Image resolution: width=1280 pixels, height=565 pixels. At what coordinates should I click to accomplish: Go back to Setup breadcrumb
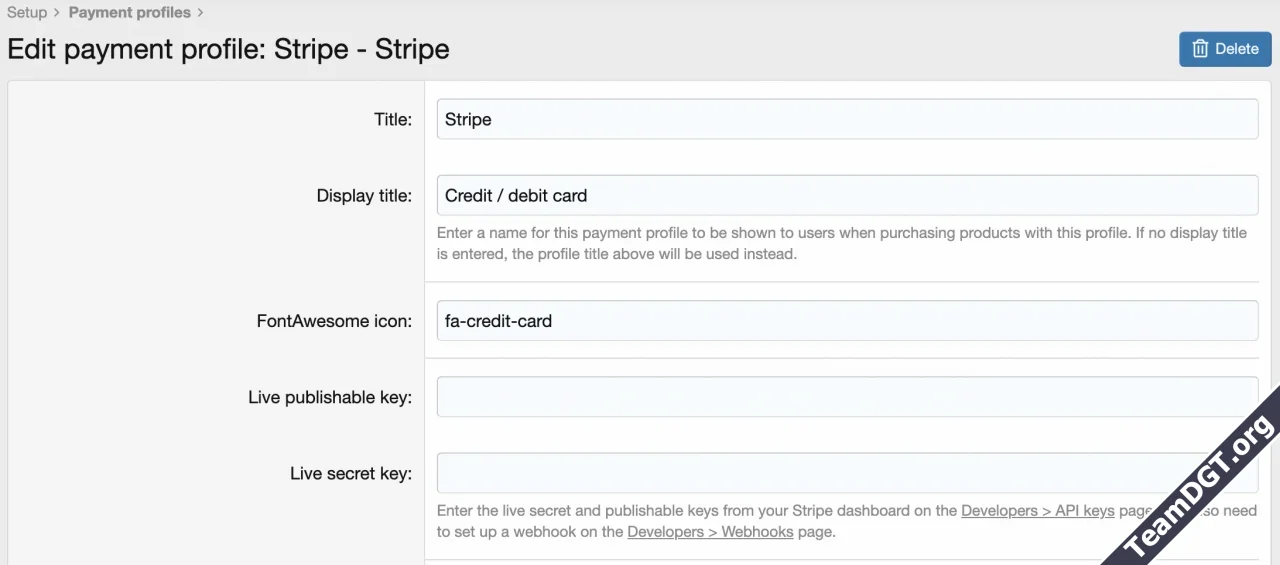point(27,13)
